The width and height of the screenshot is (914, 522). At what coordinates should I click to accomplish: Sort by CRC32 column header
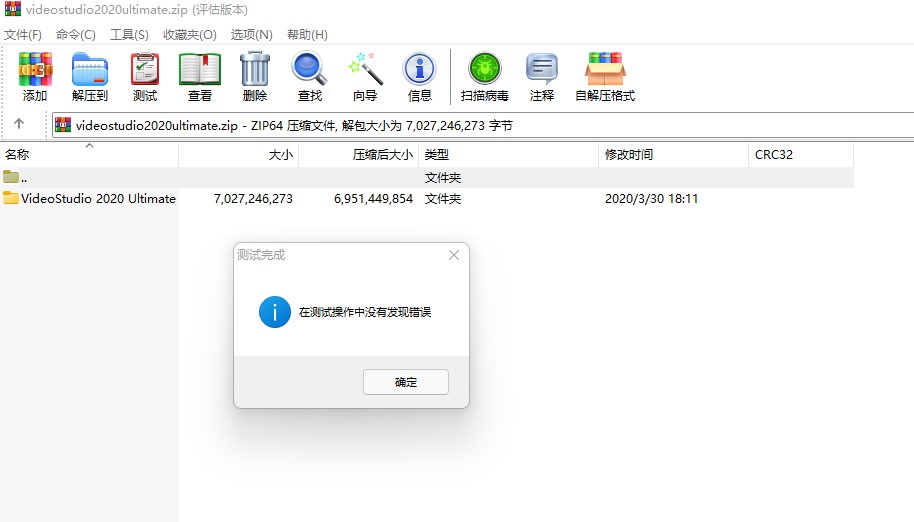pyautogui.click(x=801, y=154)
